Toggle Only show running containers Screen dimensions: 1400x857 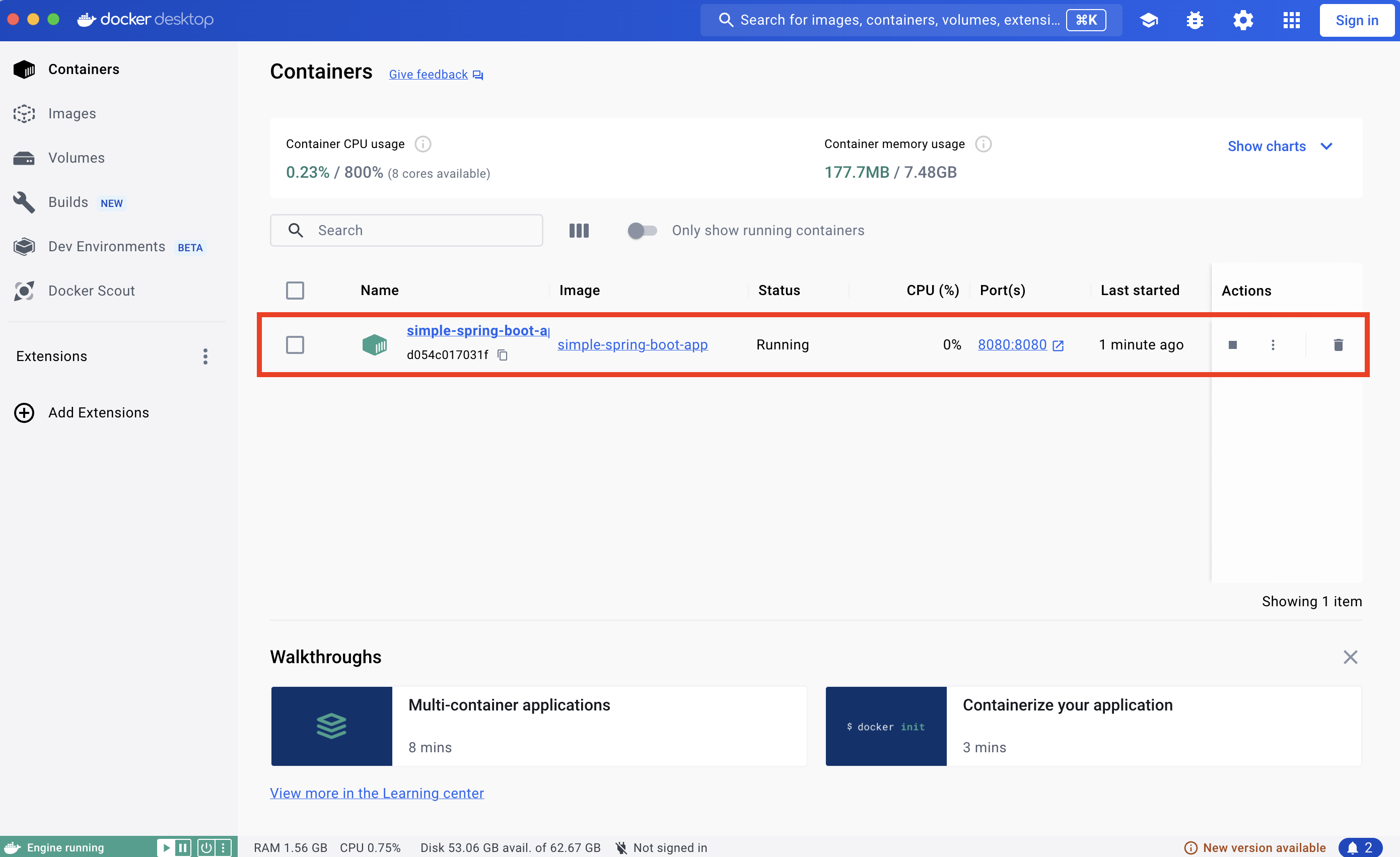[642, 230]
